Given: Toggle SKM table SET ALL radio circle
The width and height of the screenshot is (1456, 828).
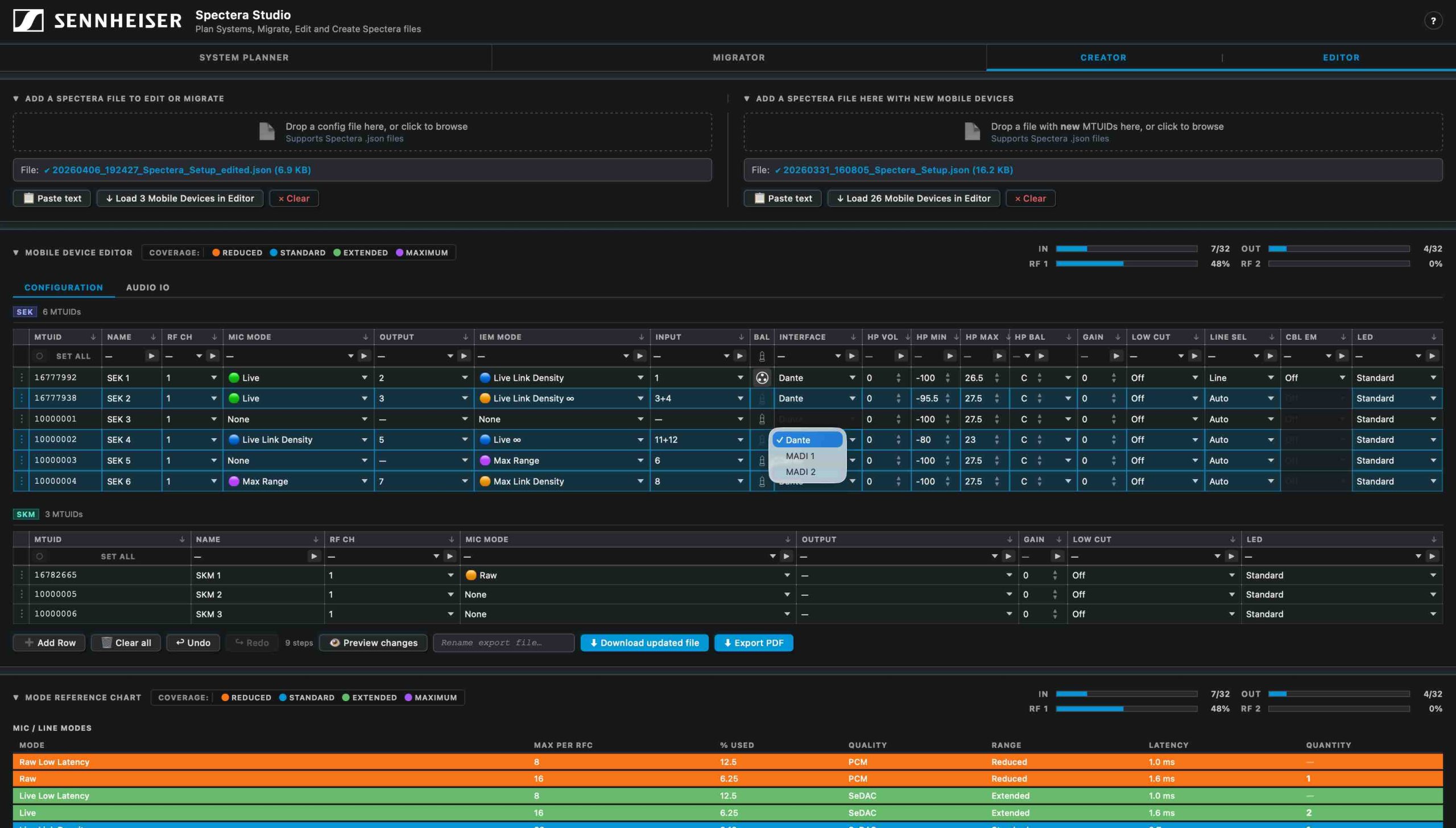Looking at the screenshot, I should 39,557.
